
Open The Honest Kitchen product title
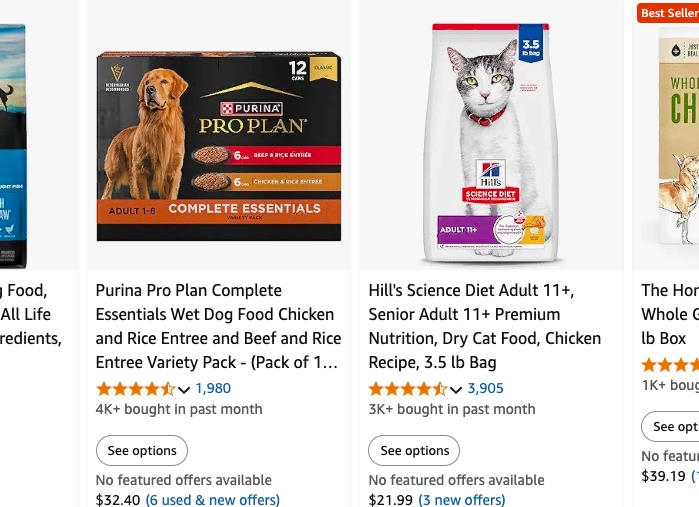click(x=670, y=314)
